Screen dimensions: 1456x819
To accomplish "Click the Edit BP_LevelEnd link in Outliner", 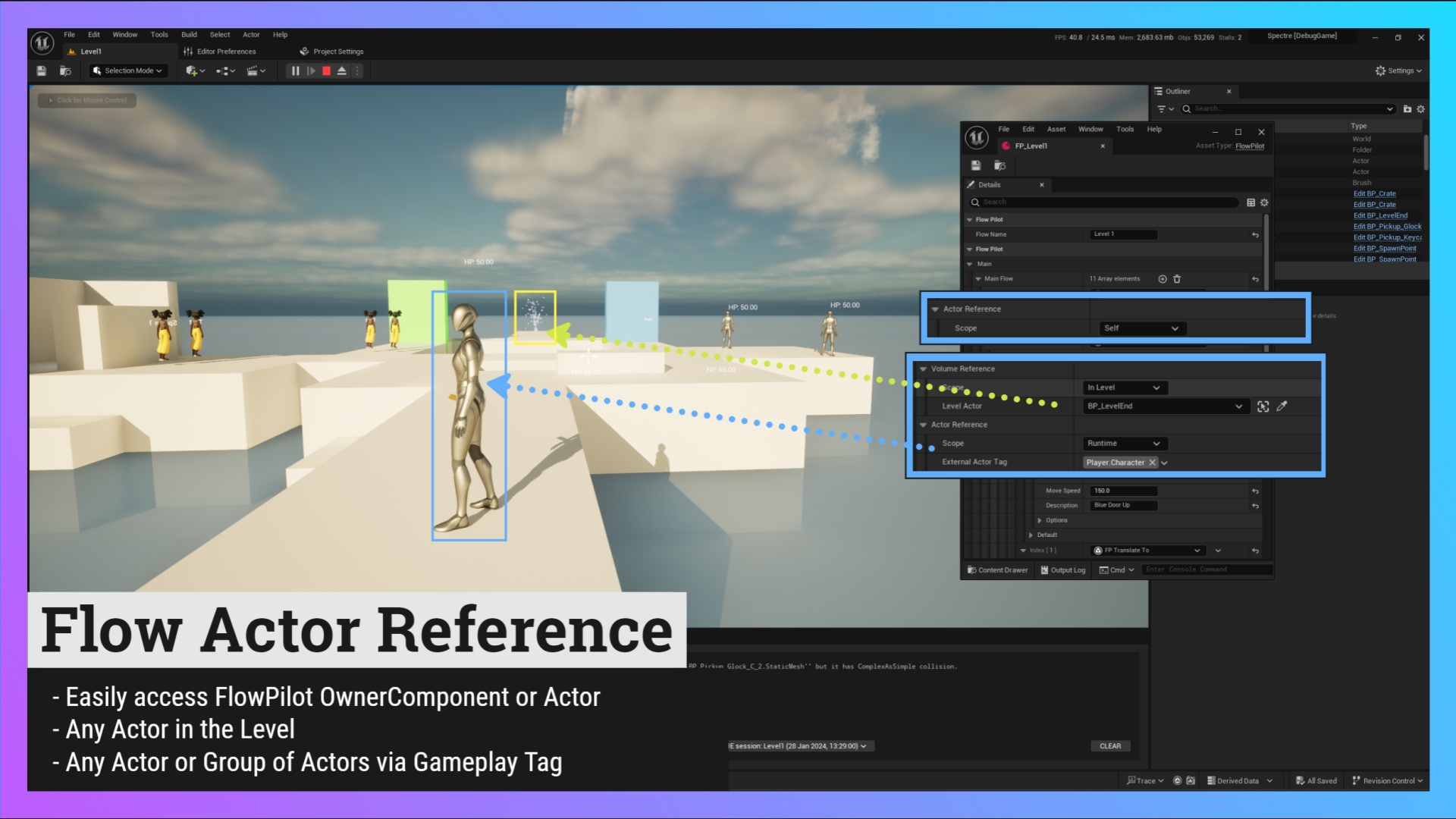I will (1380, 215).
